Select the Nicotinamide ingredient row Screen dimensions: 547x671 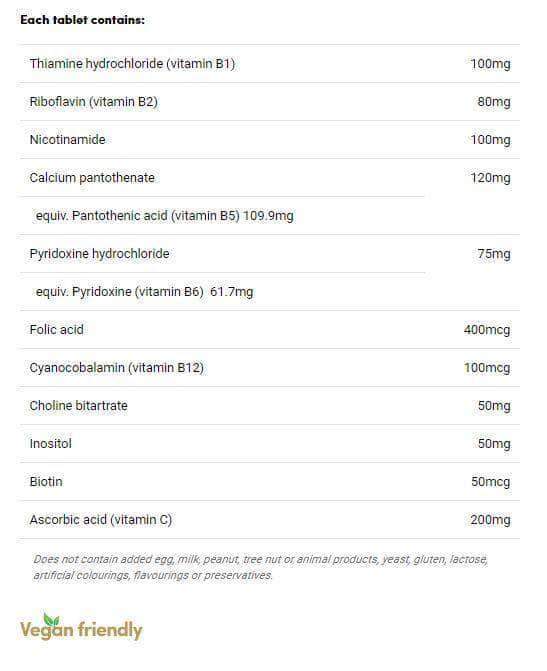(270, 140)
